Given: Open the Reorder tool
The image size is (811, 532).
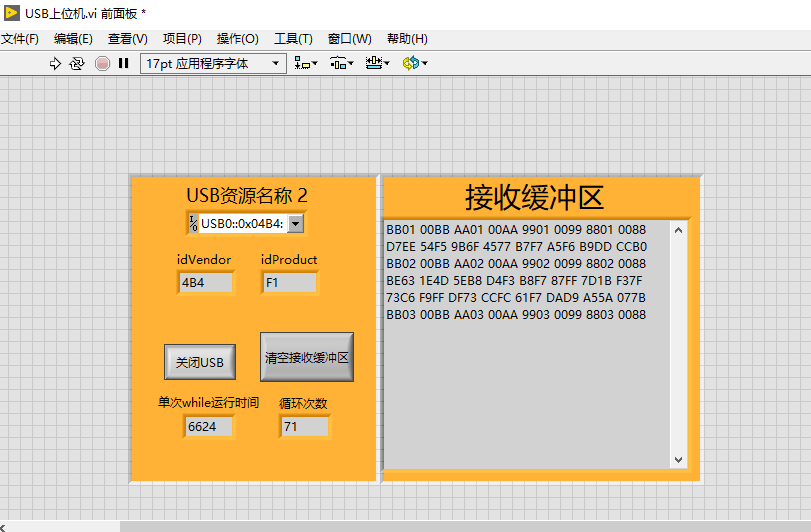Looking at the screenshot, I should pyautogui.click(x=415, y=64).
